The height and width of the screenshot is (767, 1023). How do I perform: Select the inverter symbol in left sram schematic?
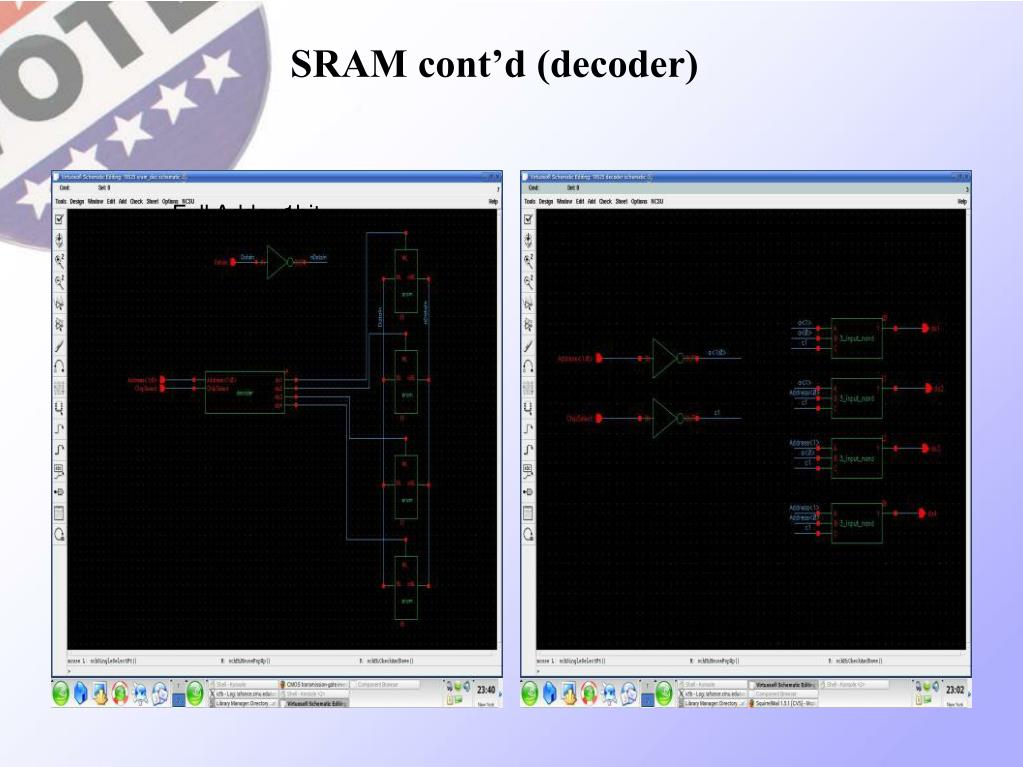tap(279, 262)
